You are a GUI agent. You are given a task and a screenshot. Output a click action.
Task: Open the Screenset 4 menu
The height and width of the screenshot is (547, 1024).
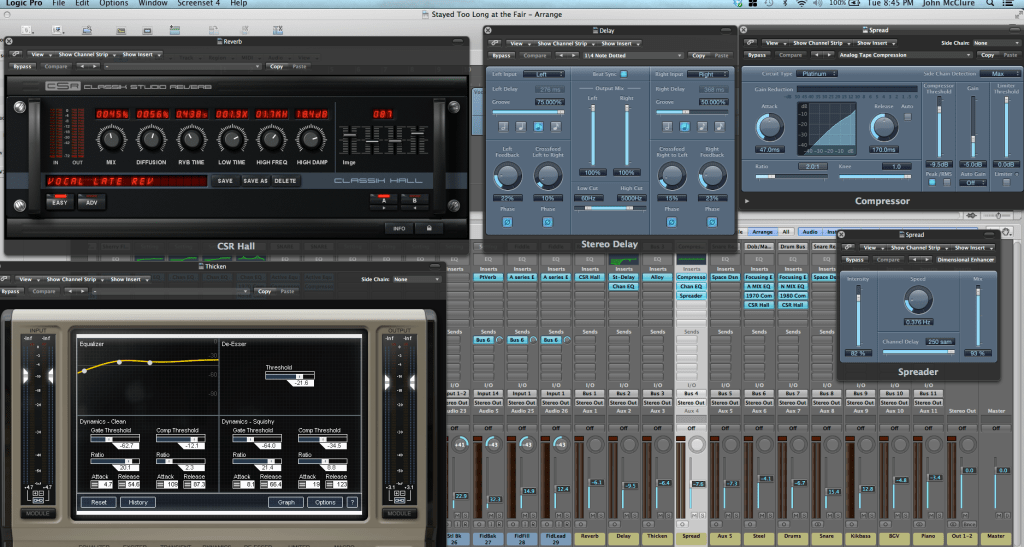[x=198, y=4]
